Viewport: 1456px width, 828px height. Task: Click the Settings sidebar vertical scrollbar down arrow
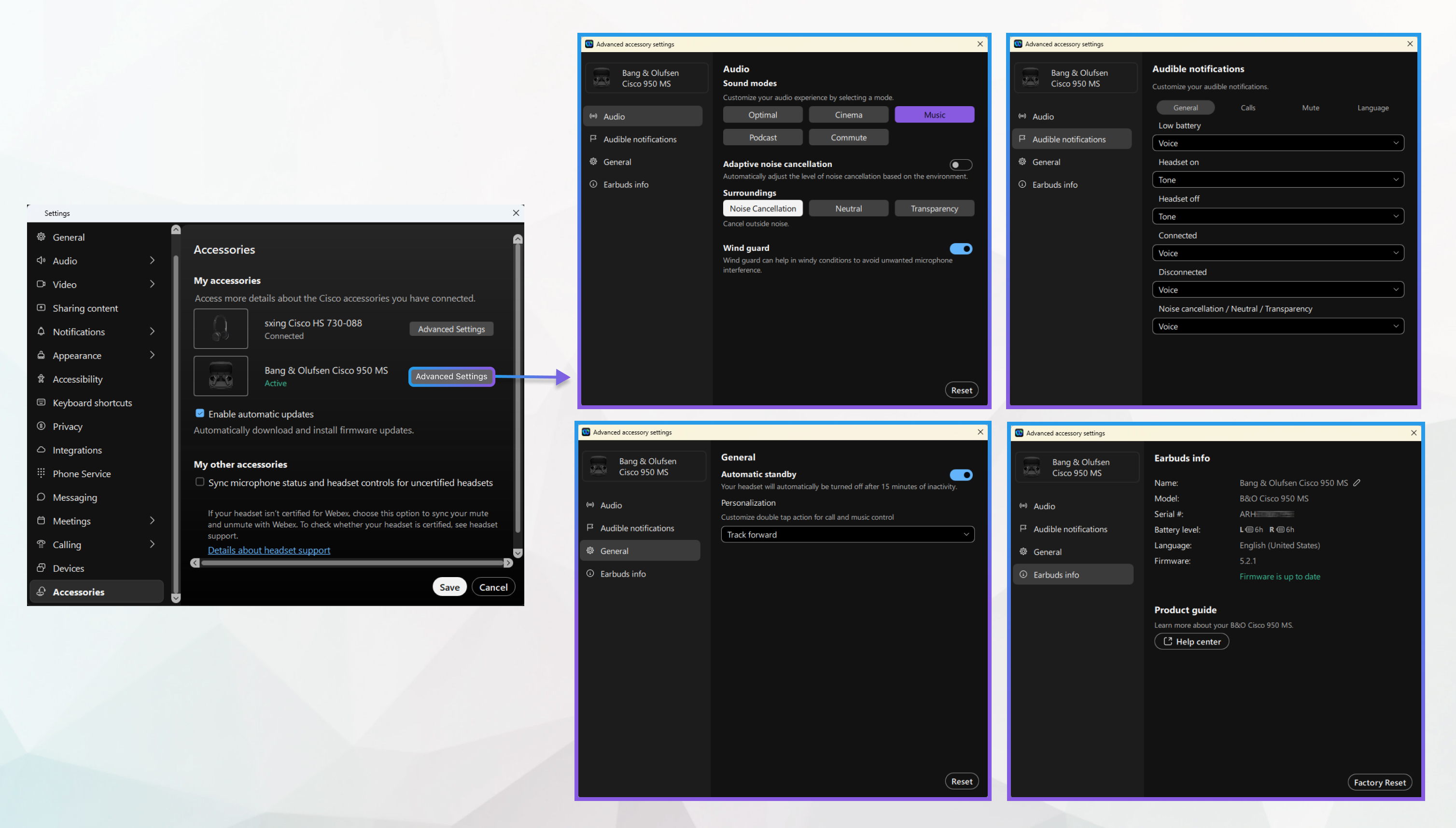click(x=176, y=598)
